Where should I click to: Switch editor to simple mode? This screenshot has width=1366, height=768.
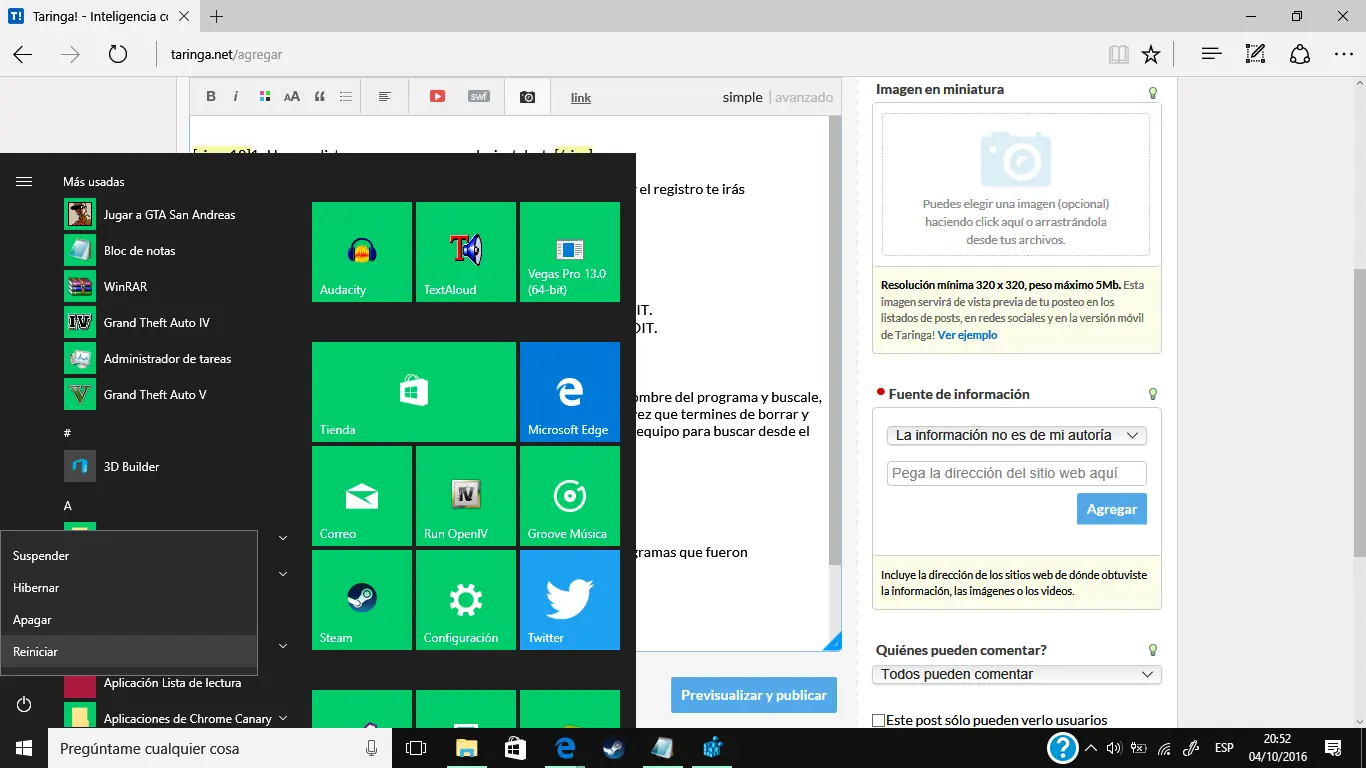pos(742,97)
